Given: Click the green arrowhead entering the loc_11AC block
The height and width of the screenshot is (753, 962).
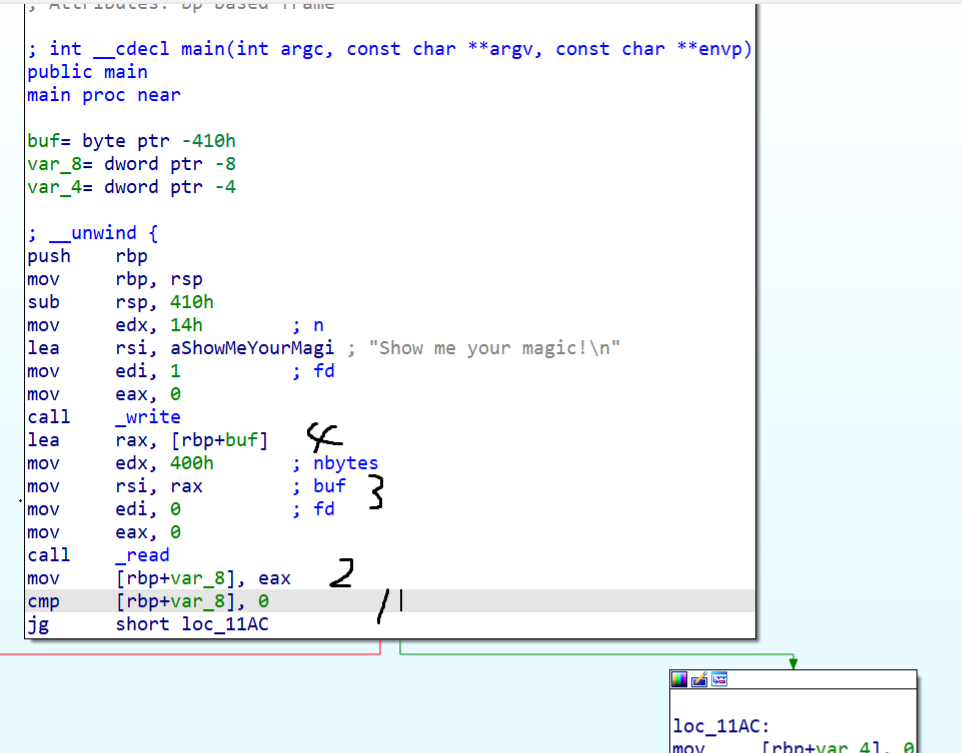Looking at the screenshot, I should [793, 662].
